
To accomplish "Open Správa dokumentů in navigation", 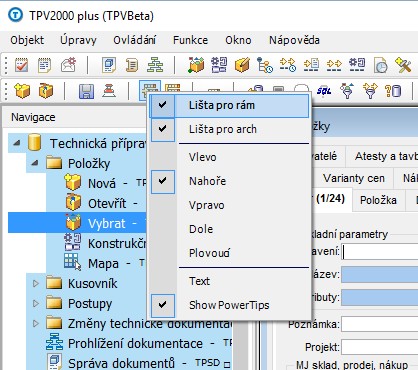I will click(121, 363).
